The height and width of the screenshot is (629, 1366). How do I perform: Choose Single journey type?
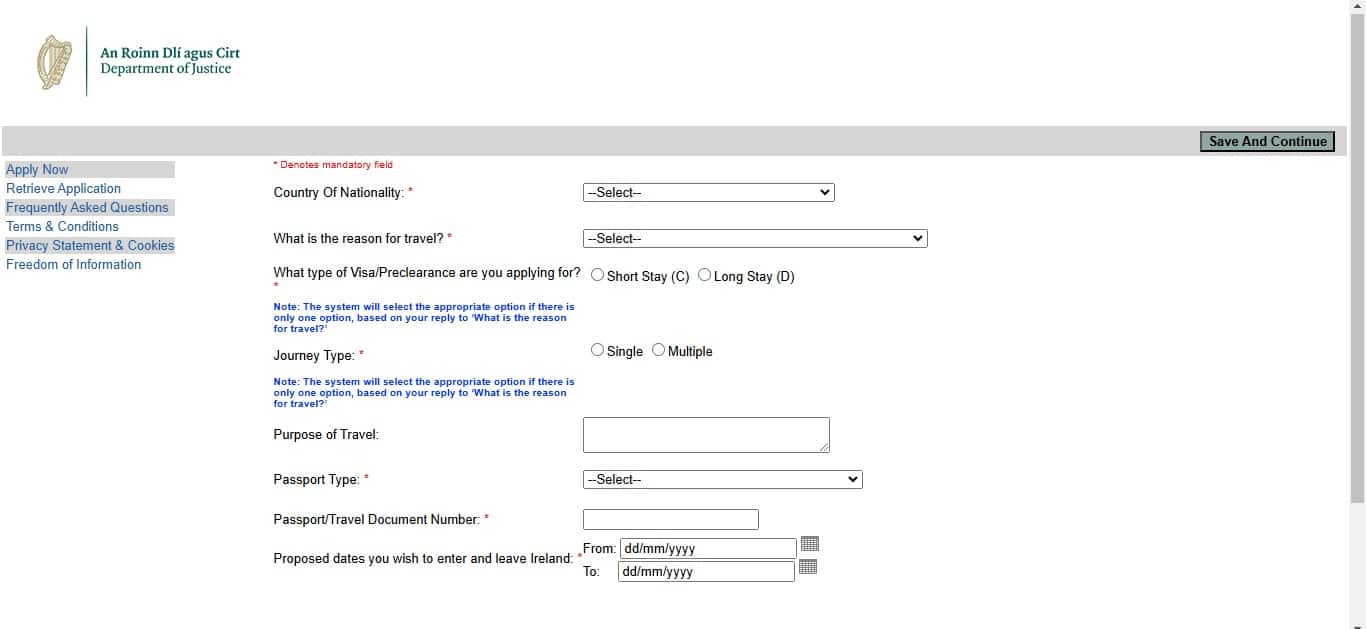tap(597, 350)
